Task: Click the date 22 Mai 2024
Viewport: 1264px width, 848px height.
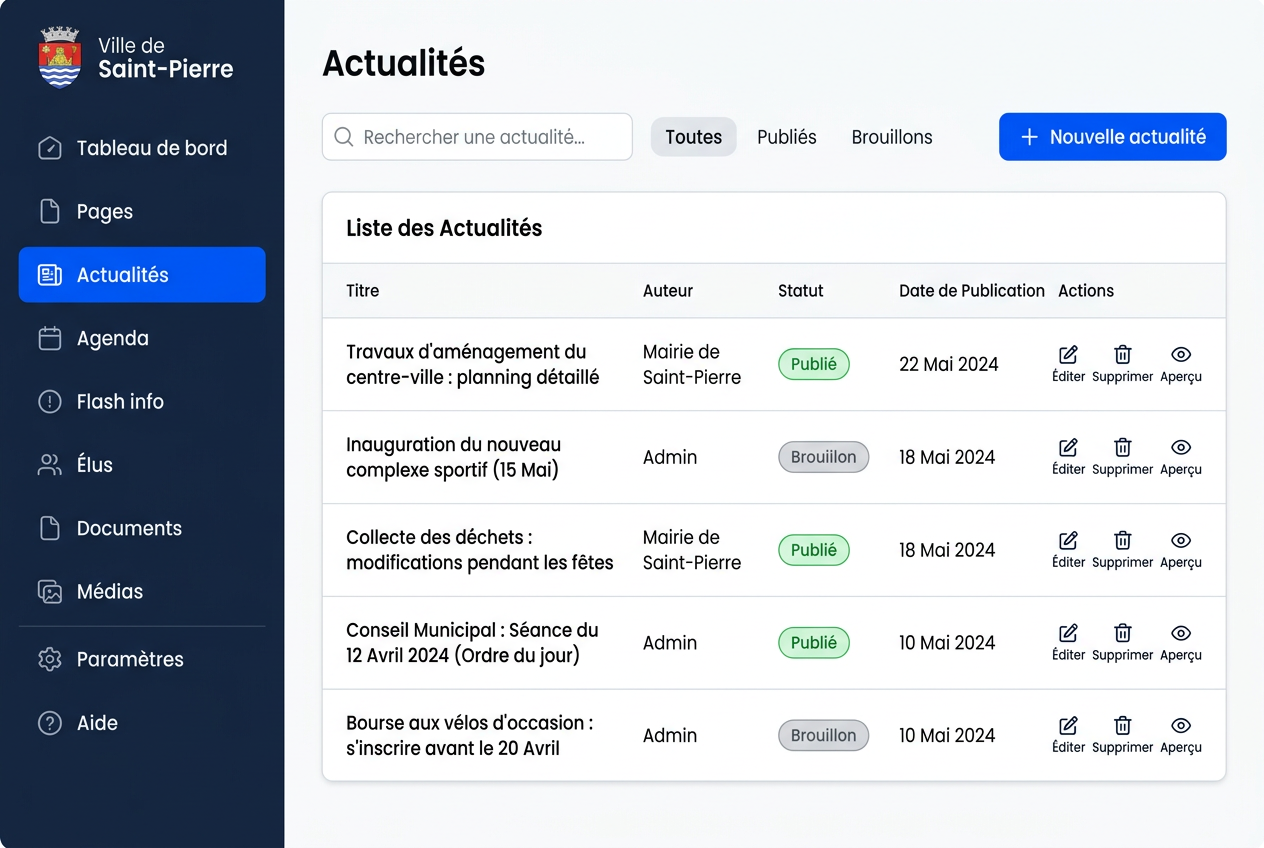Action: coord(949,364)
